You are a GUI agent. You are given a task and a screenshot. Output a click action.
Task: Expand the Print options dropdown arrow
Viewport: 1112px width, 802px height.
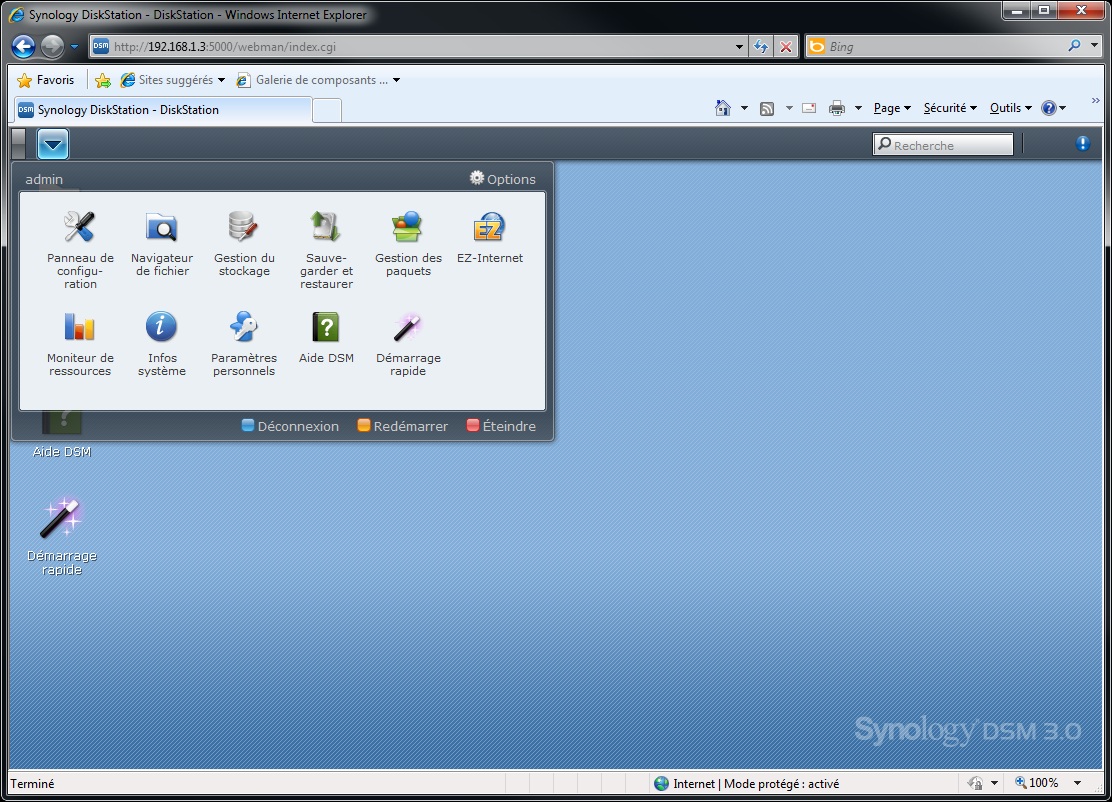[x=858, y=108]
